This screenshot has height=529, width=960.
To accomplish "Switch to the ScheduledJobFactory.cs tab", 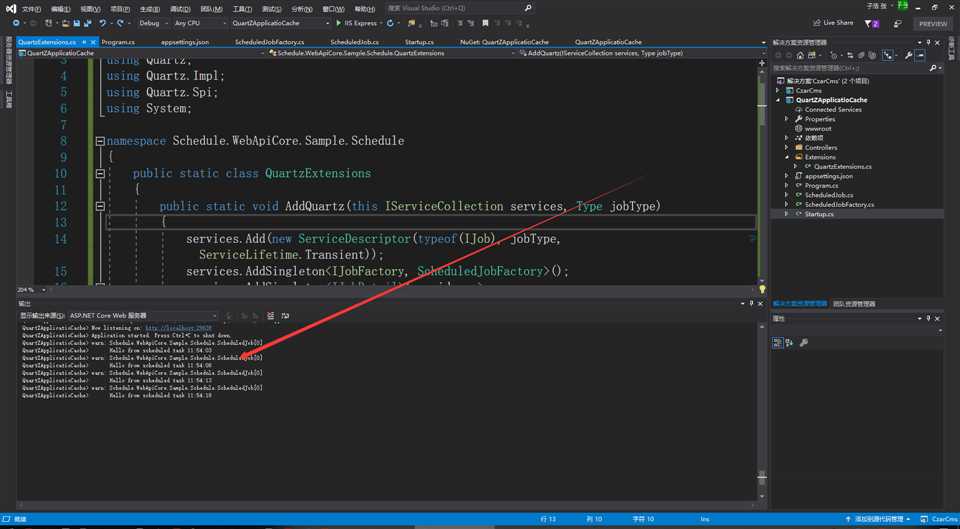I will pos(269,42).
